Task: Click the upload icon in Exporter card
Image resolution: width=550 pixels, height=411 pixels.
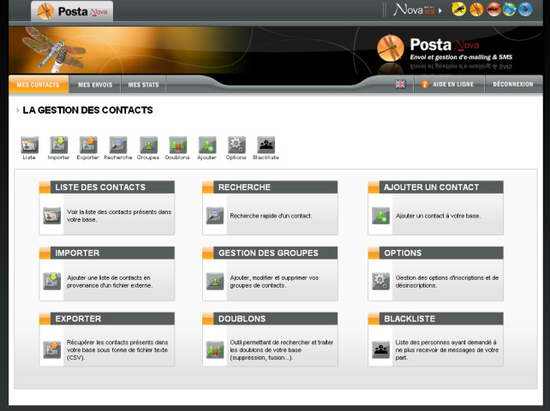Action: click(x=52, y=350)
